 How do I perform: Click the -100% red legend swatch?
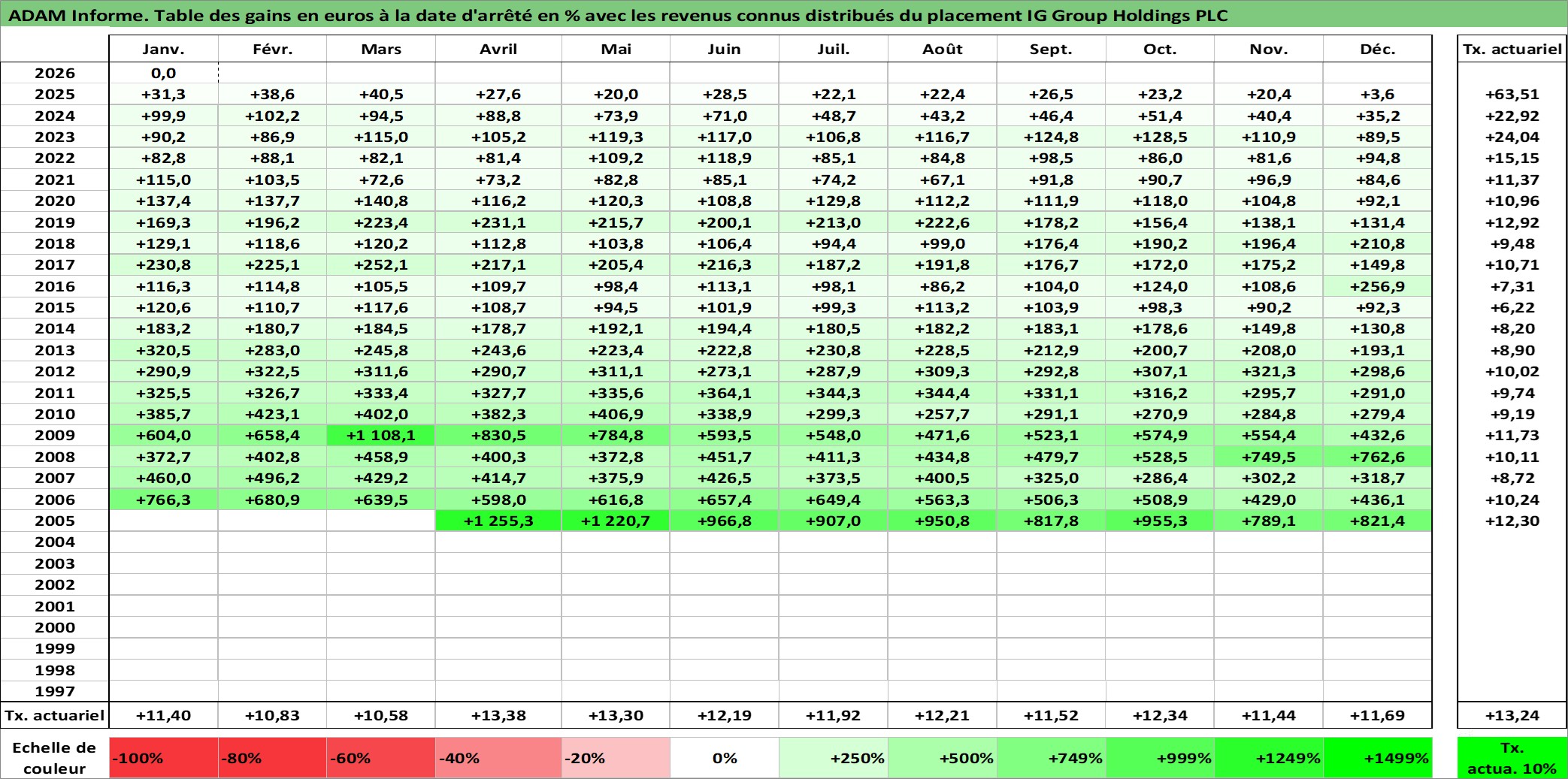[164, 758]
